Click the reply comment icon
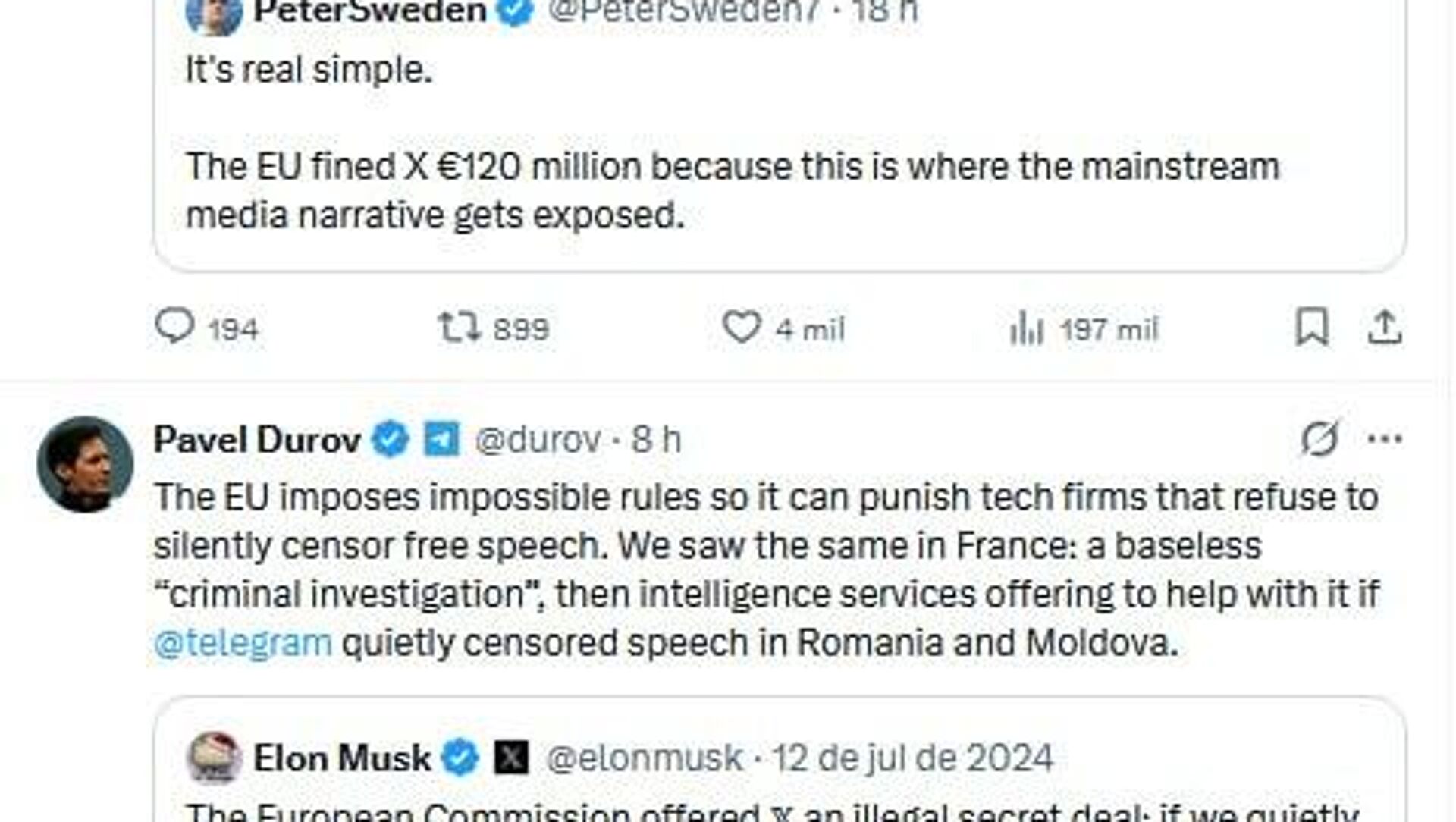Image resolution: width=1456 pixels, height=822 pixels. click(x=175, y=328)
